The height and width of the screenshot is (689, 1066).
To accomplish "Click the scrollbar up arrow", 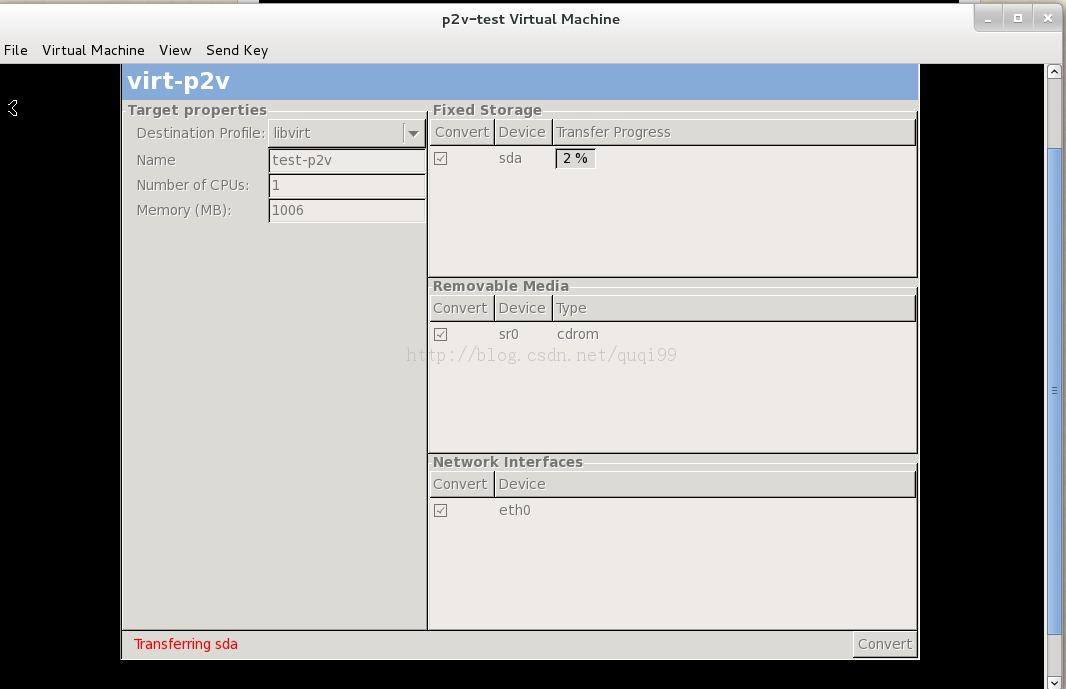I will click(x=1054, y=71).
